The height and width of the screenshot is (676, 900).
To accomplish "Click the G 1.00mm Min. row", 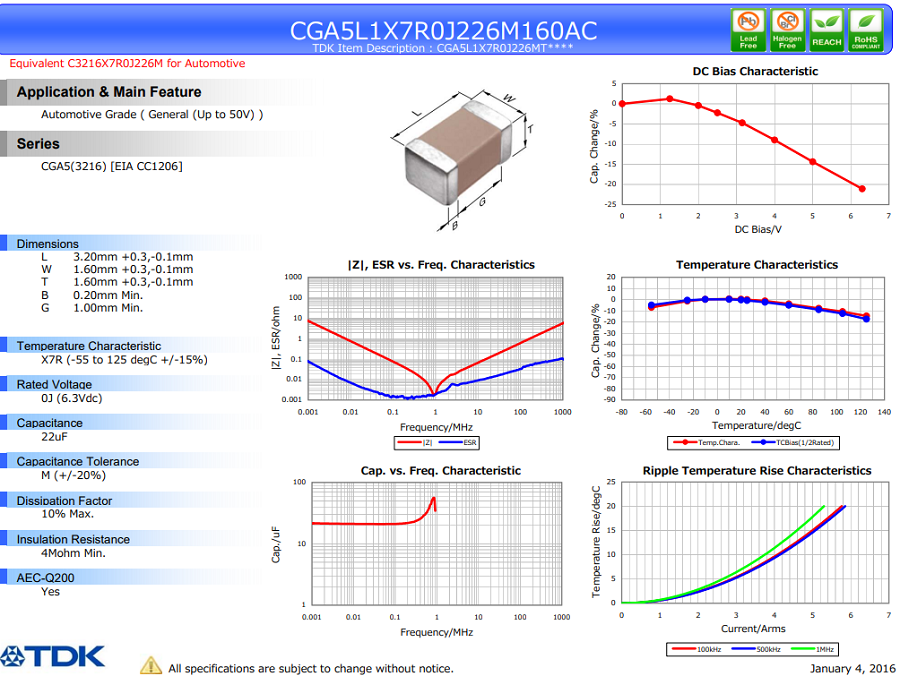I will (92, 308).
